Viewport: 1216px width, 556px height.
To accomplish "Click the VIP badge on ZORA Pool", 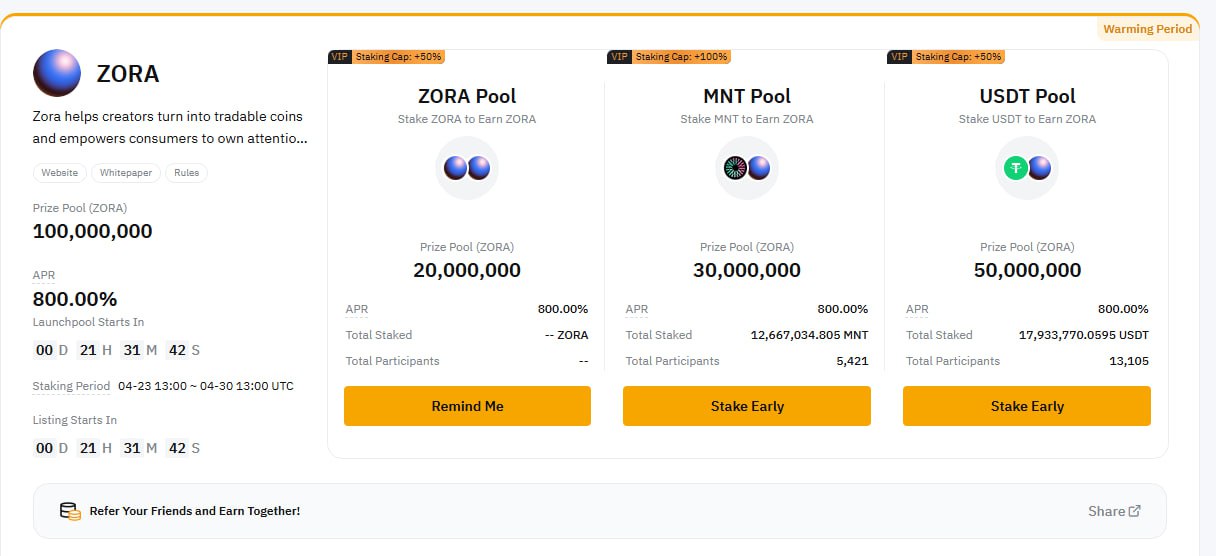I will click(x=339, y=57).
